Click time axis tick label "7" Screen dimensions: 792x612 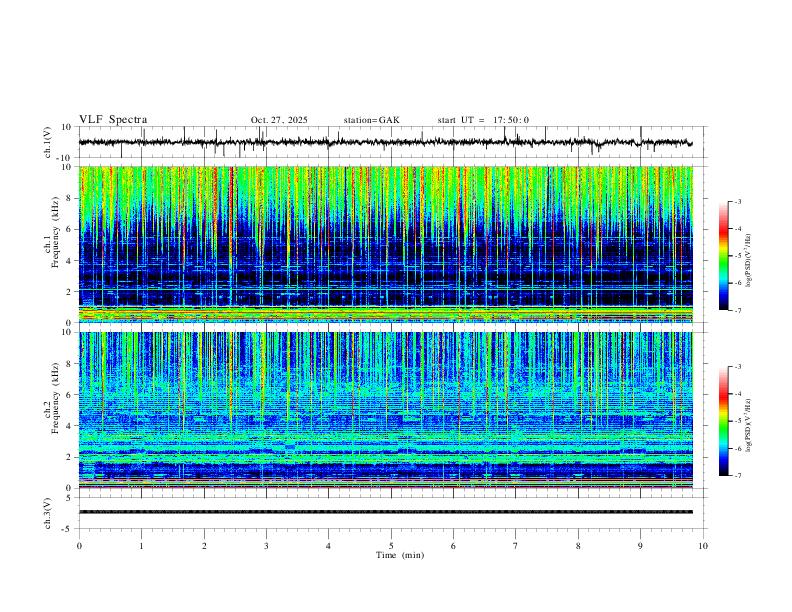tap(516, 546)
